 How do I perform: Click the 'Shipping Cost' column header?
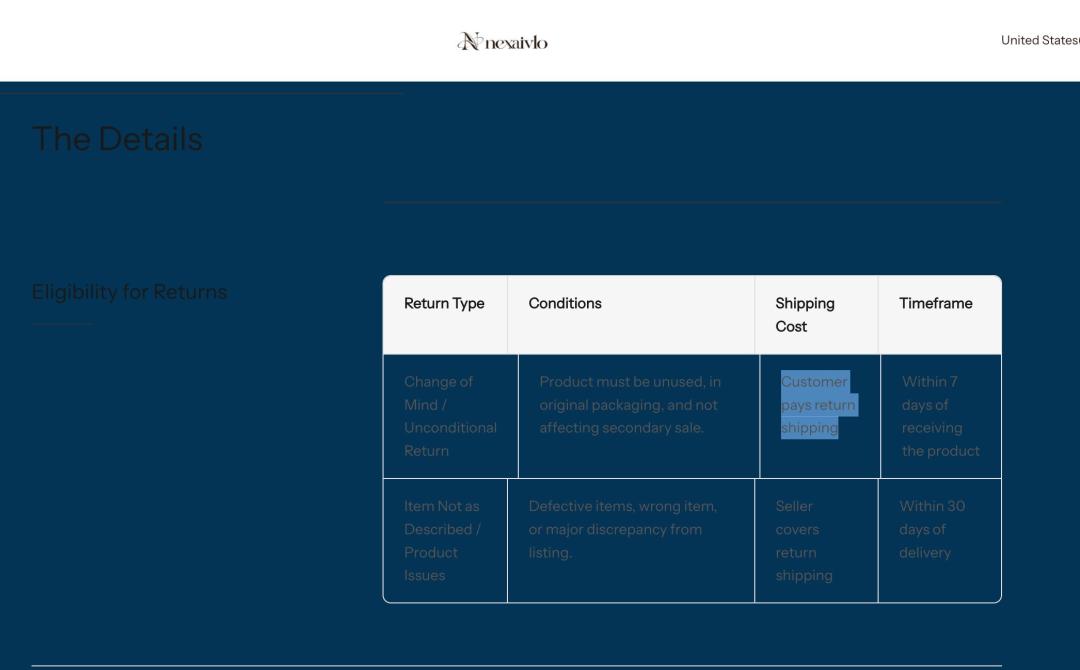[x=816, y=315]
